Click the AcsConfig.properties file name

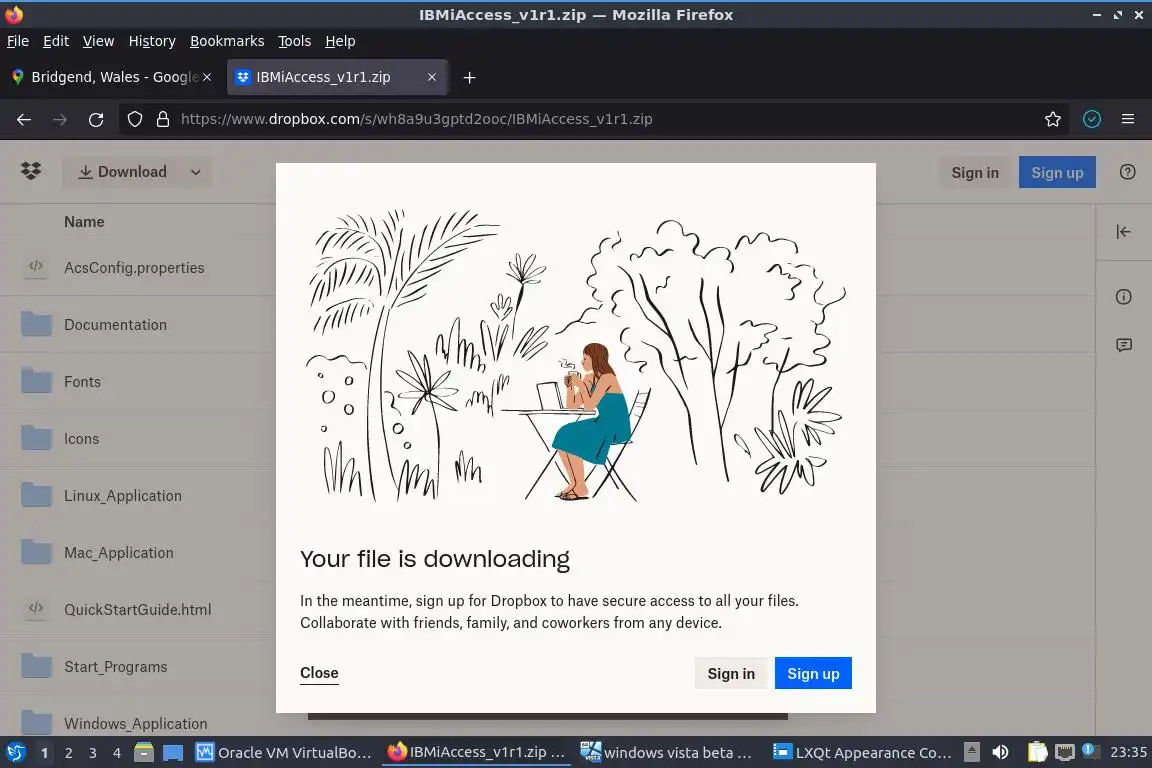(134, 268)
